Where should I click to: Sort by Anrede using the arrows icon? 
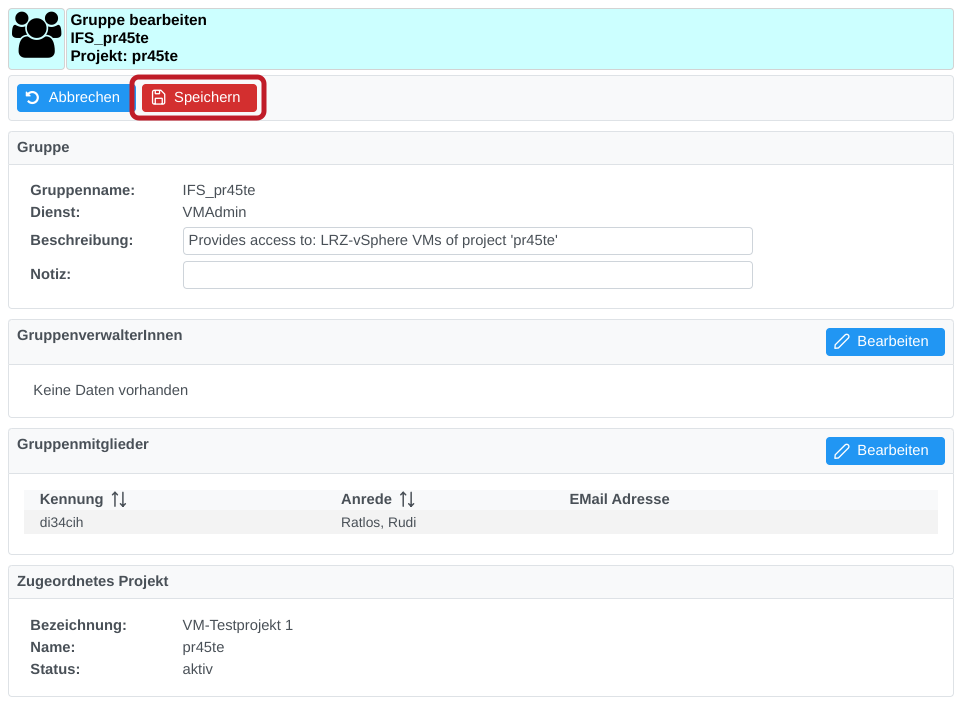point(407,499)
